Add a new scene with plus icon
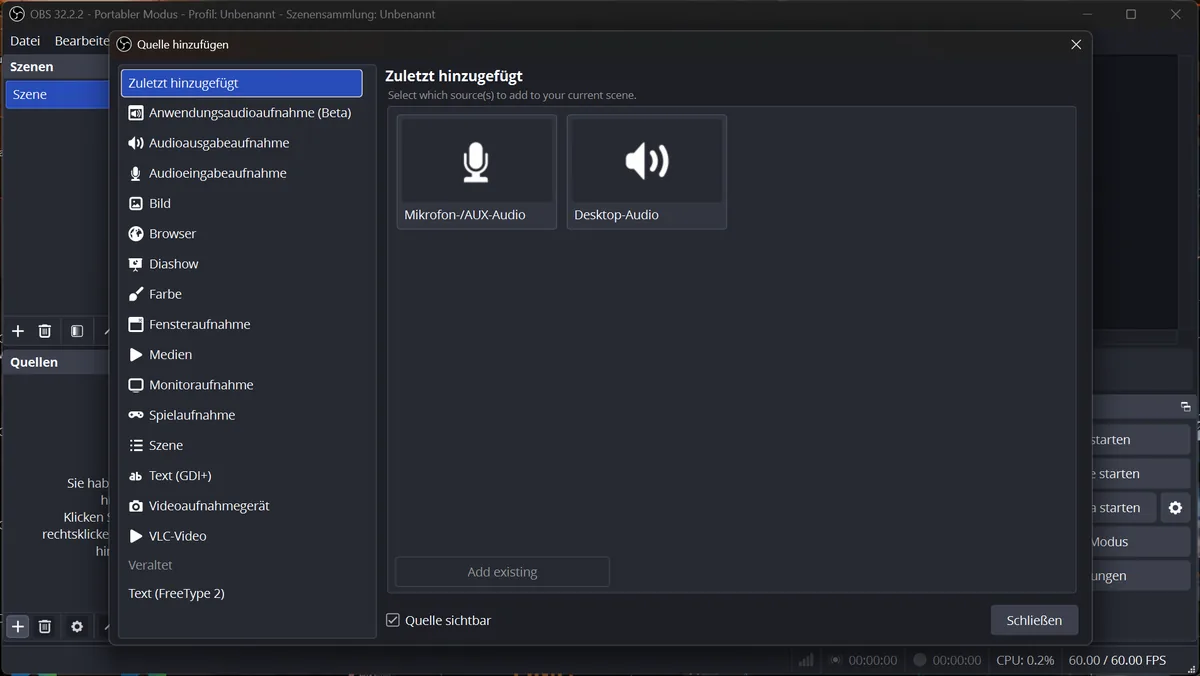This screenshot has width=1200, height=676. 18,331
